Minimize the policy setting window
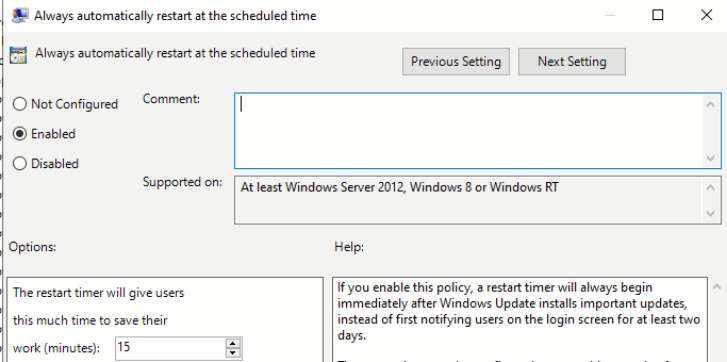727x362 pixels. [610, 15]
